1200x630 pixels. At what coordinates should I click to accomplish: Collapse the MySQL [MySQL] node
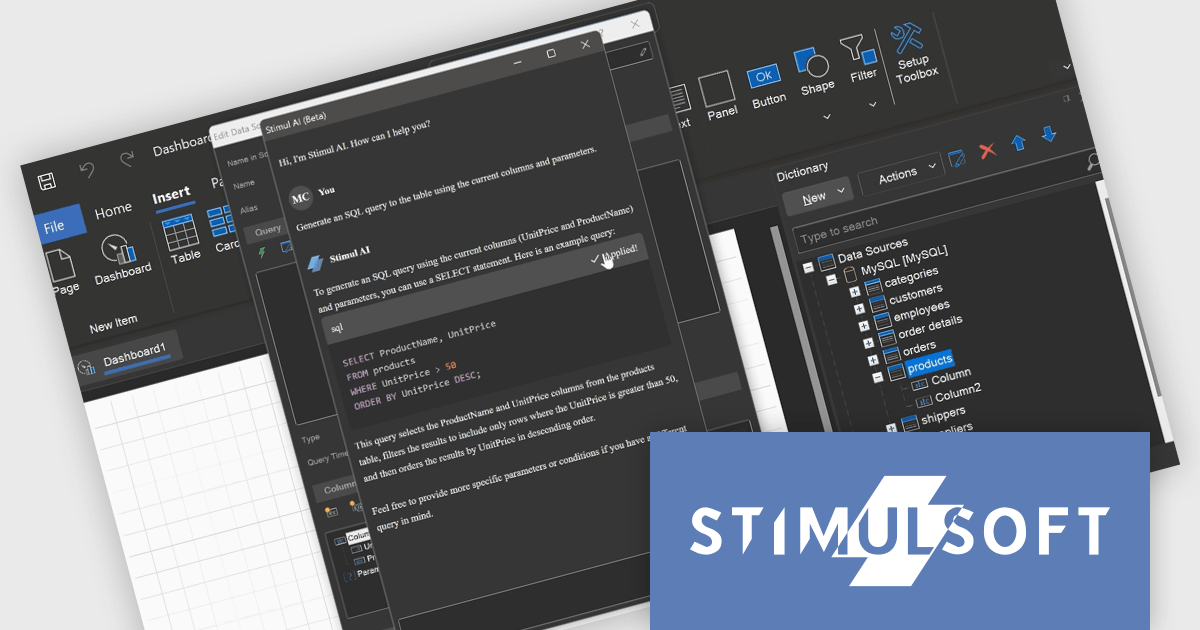(830, 281)
